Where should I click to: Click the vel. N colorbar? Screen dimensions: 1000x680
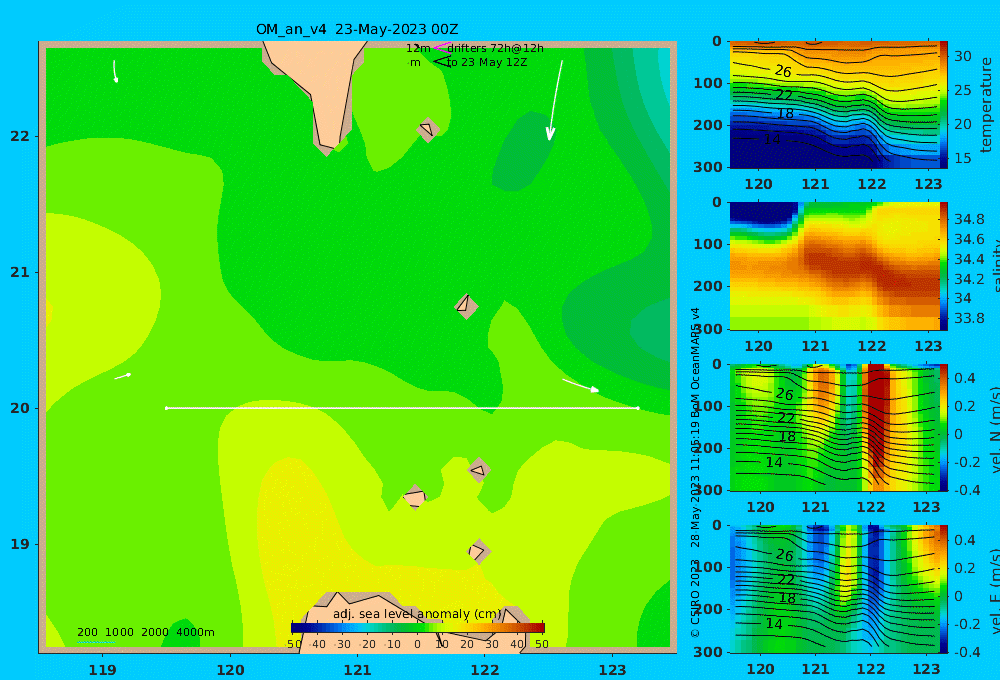tap(944, 427)
